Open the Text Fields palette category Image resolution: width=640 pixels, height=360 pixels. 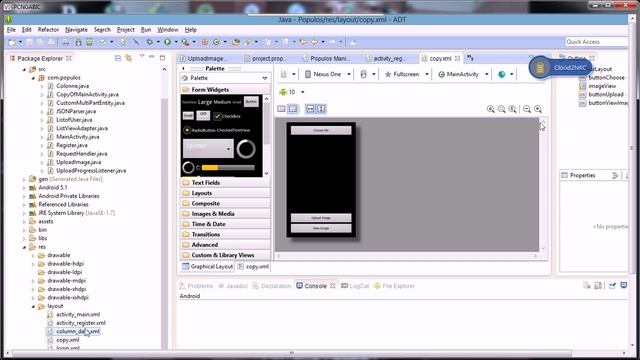pyautogui.click(x=225, y=183)
